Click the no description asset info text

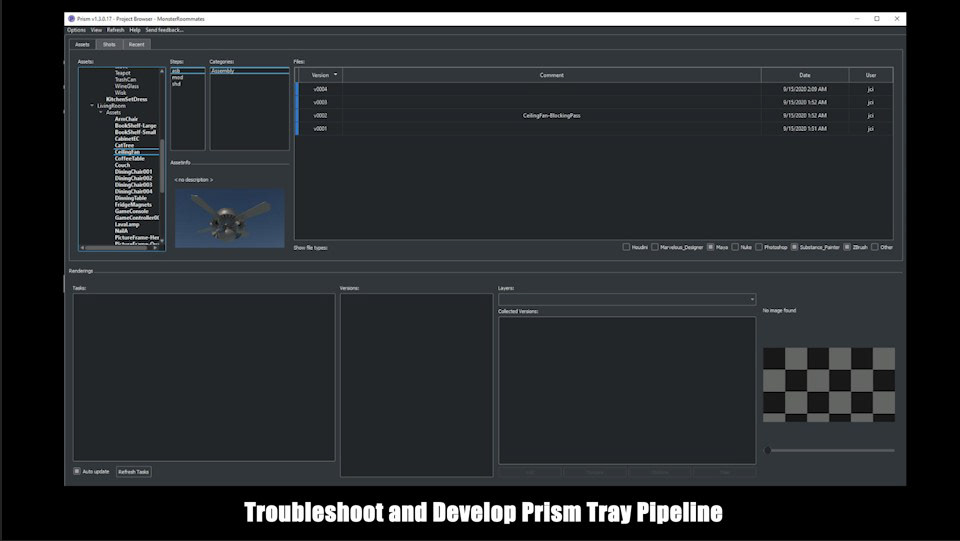click(193, 180)
